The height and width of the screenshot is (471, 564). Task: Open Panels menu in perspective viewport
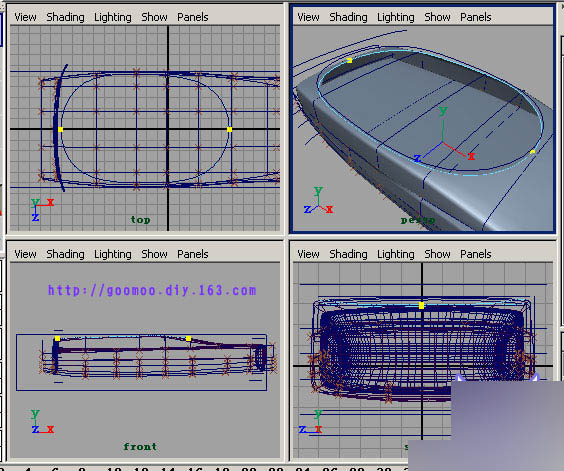(476, 17)
